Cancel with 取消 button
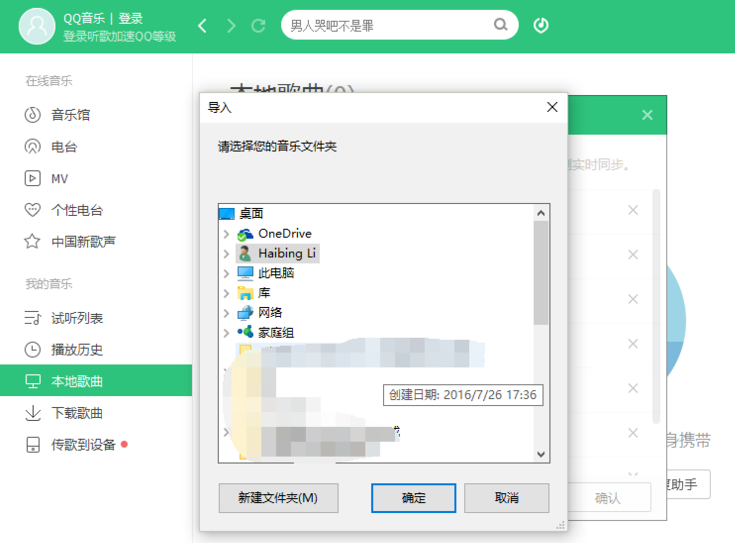This screenshot has width=735, height=543. pos(507,498)
